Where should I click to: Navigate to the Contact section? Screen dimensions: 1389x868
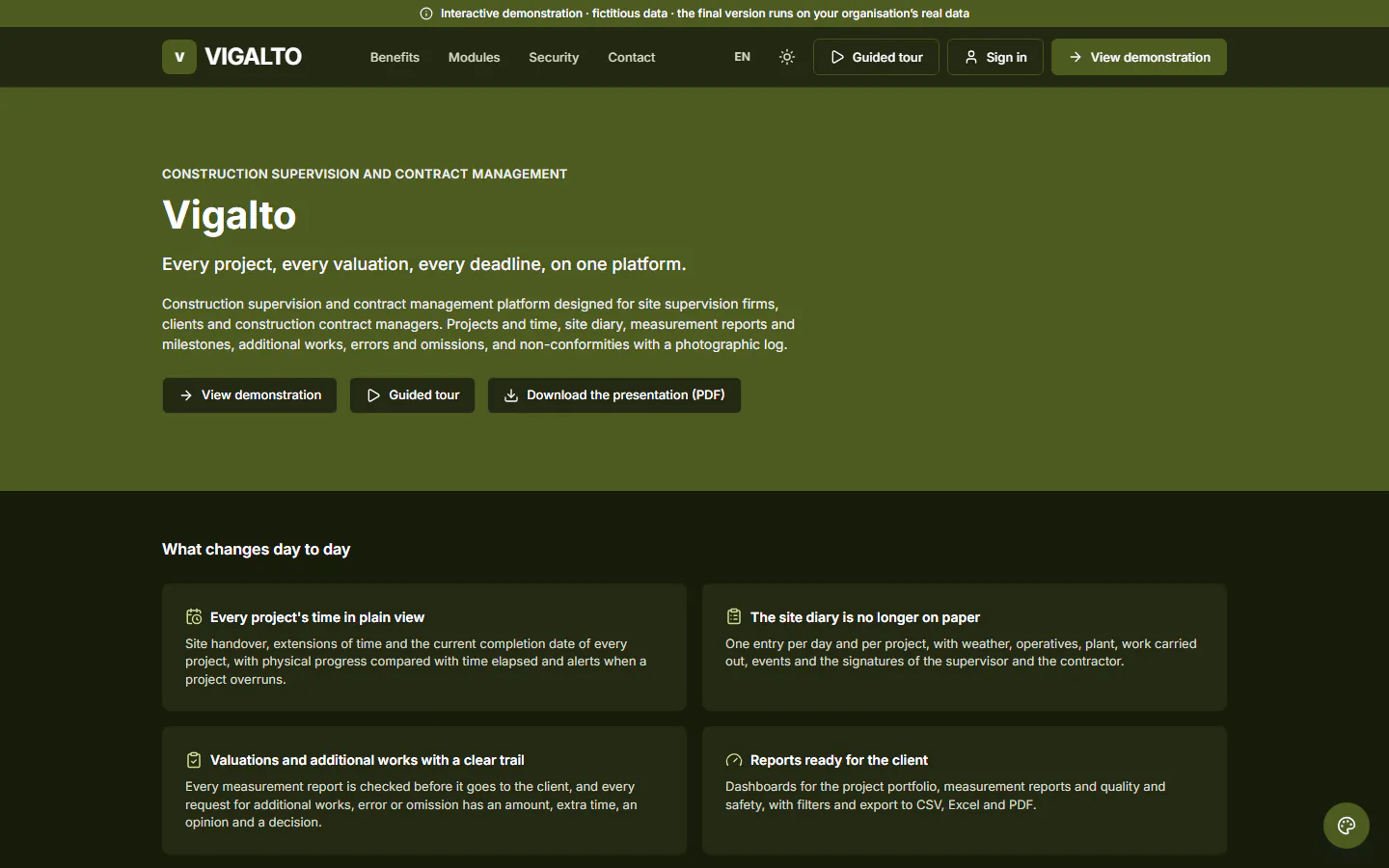click(631, 57)
